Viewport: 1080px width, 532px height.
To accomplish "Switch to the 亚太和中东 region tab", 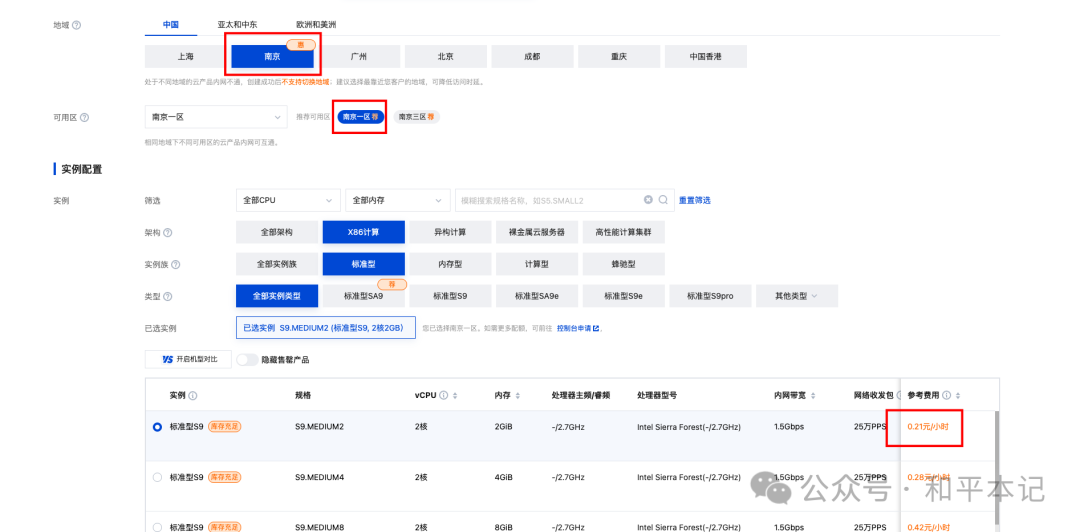I will point(238,24).
